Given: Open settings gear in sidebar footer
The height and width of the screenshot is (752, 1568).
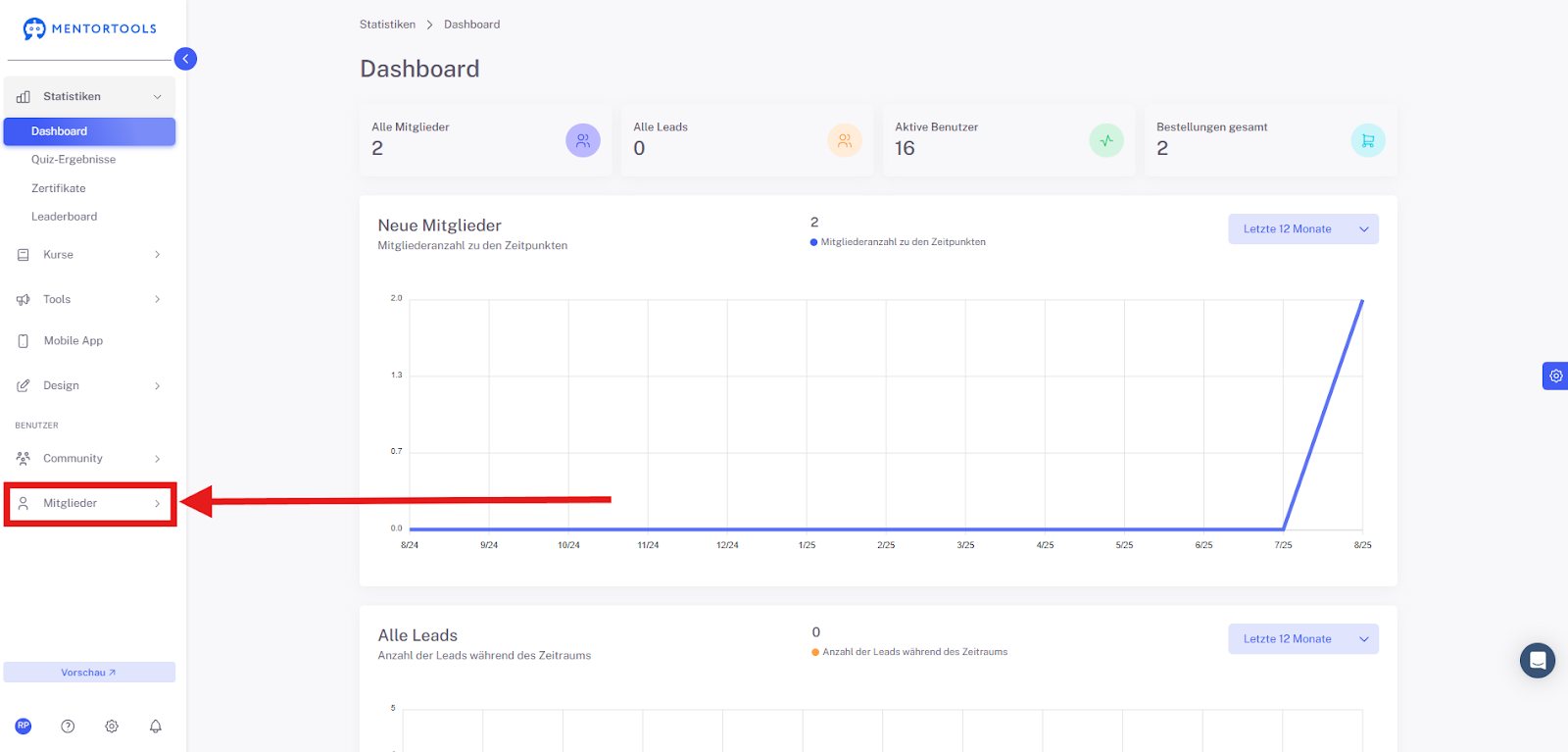Looking at the screenshot, I should coord(112,727).
